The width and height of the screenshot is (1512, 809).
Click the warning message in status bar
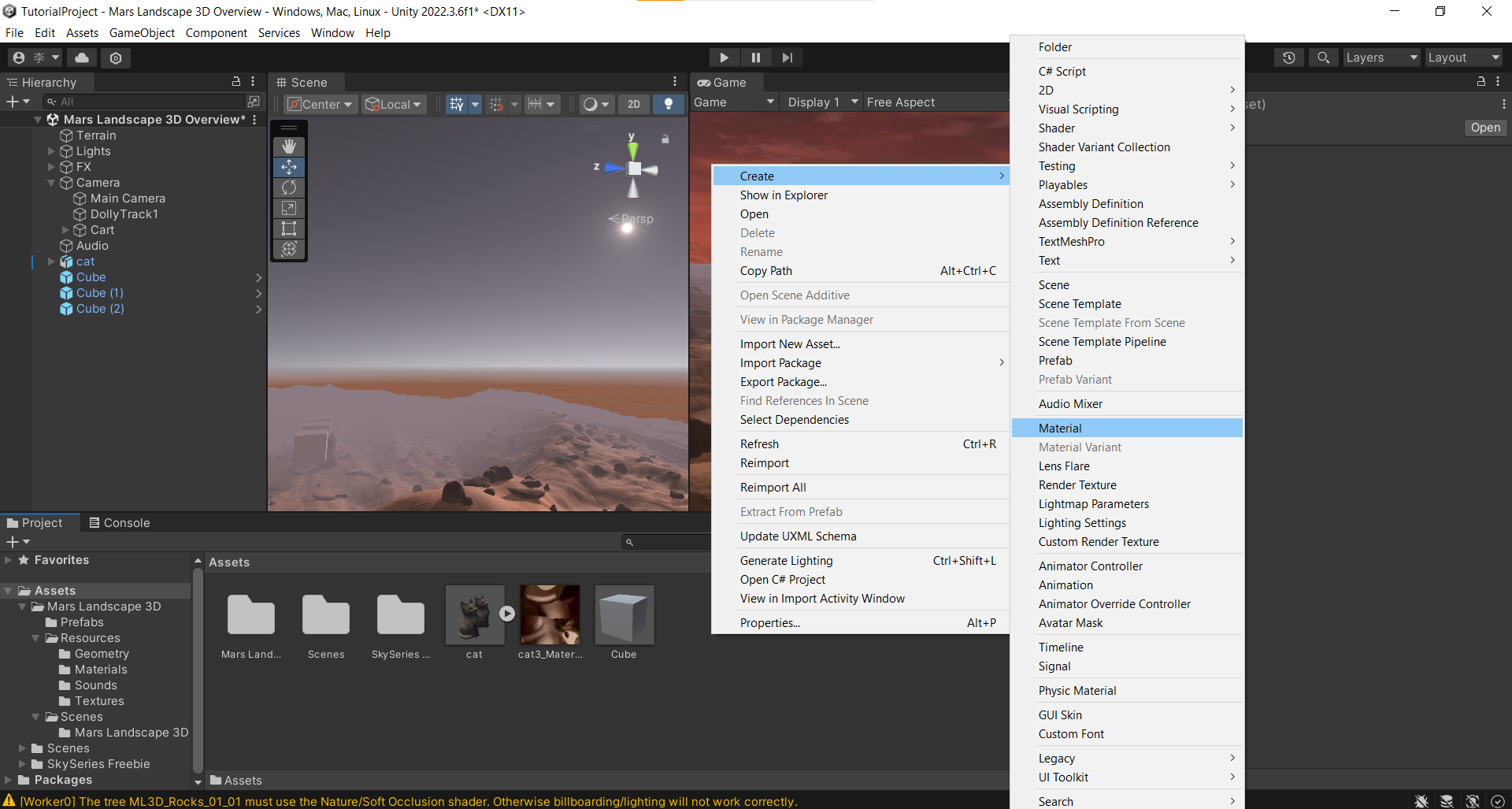(408, 801)
